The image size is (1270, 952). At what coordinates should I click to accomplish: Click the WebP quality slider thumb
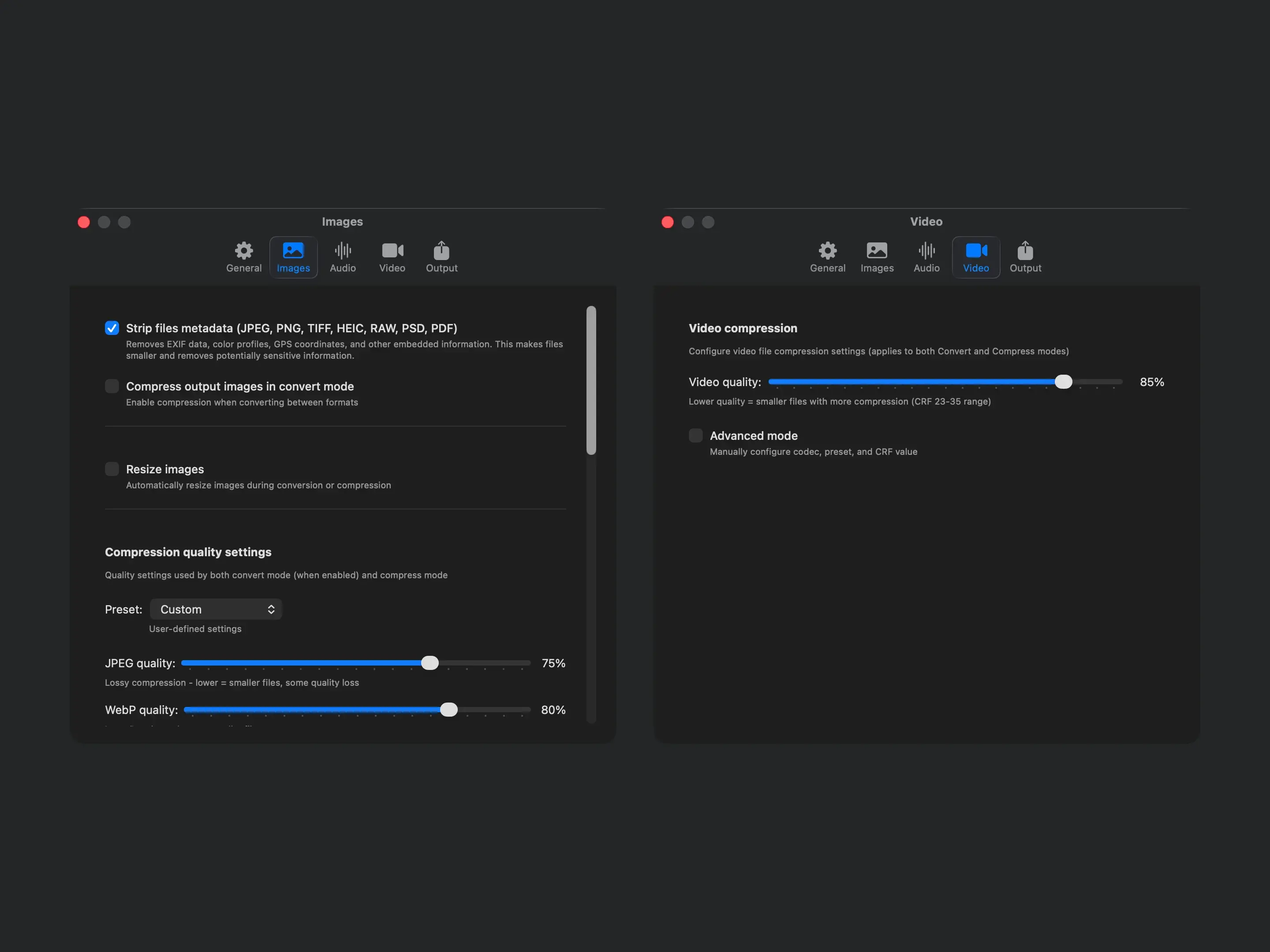448,710
